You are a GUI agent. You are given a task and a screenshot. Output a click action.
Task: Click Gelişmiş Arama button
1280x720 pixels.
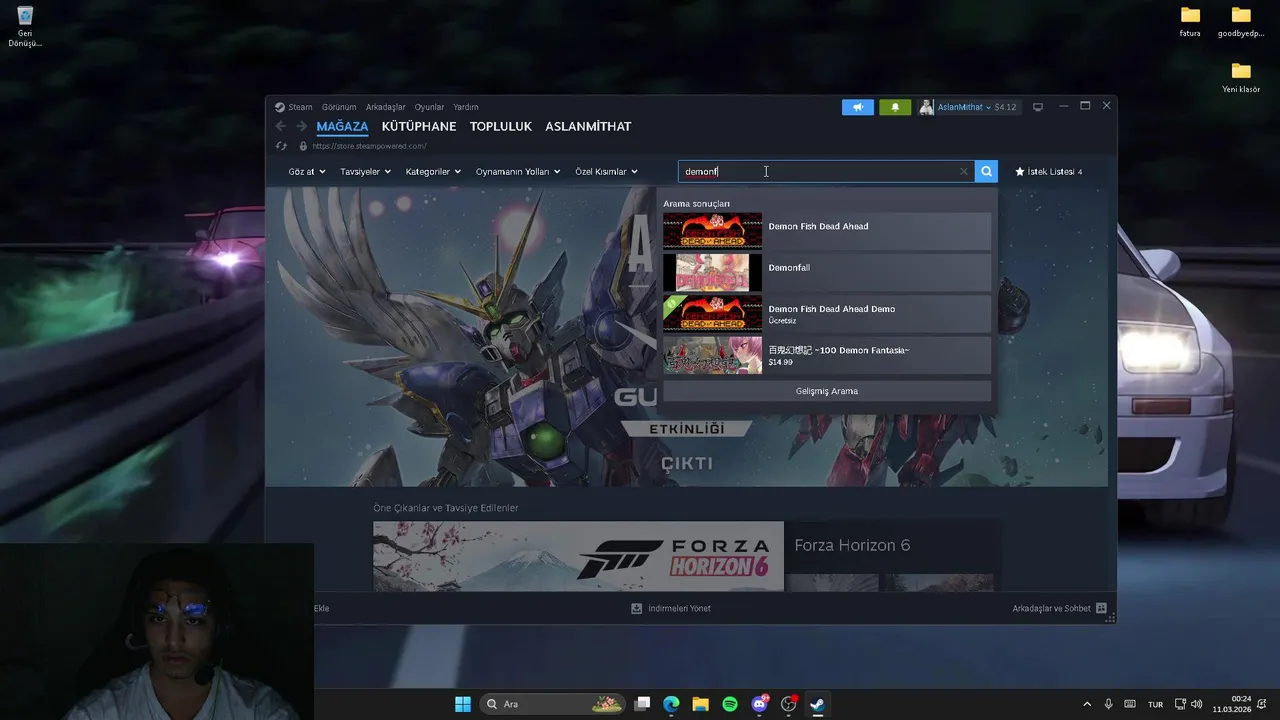(827, 391)
